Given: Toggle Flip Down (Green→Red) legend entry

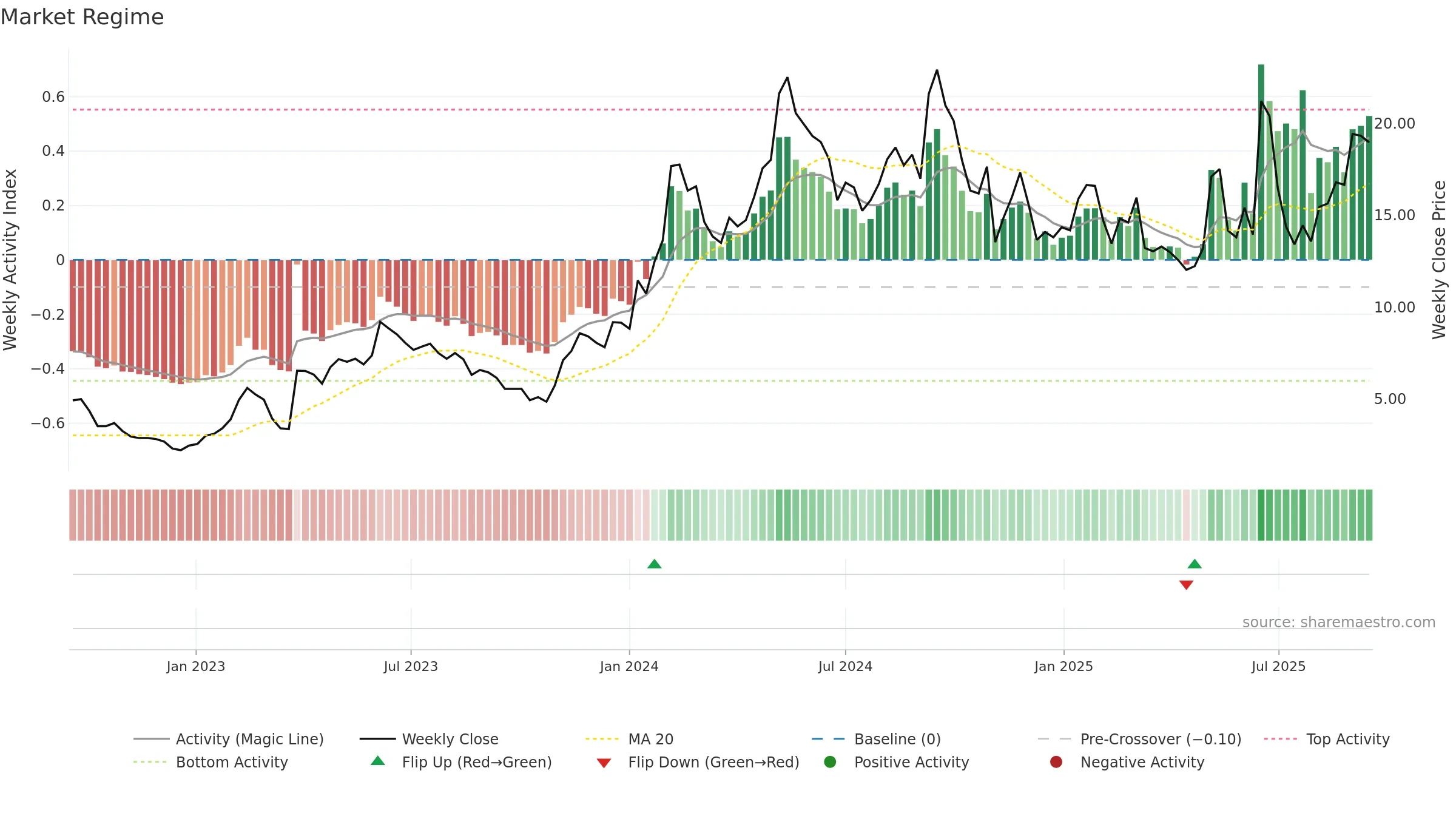Looking at the screenshot, I should click(x=698, y=762).
